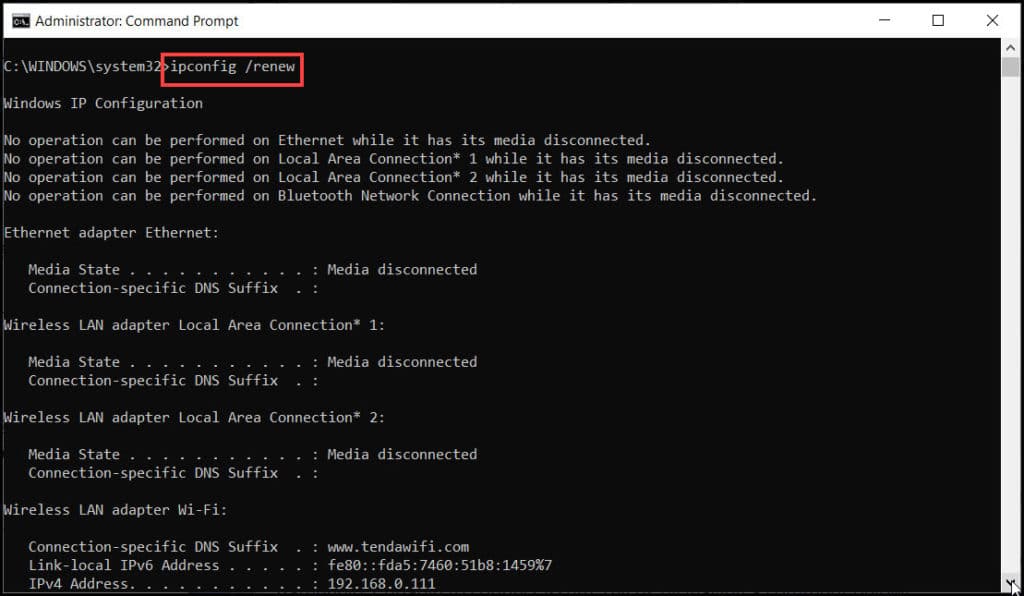Maximize the Command Prompt window

[938, 20]
